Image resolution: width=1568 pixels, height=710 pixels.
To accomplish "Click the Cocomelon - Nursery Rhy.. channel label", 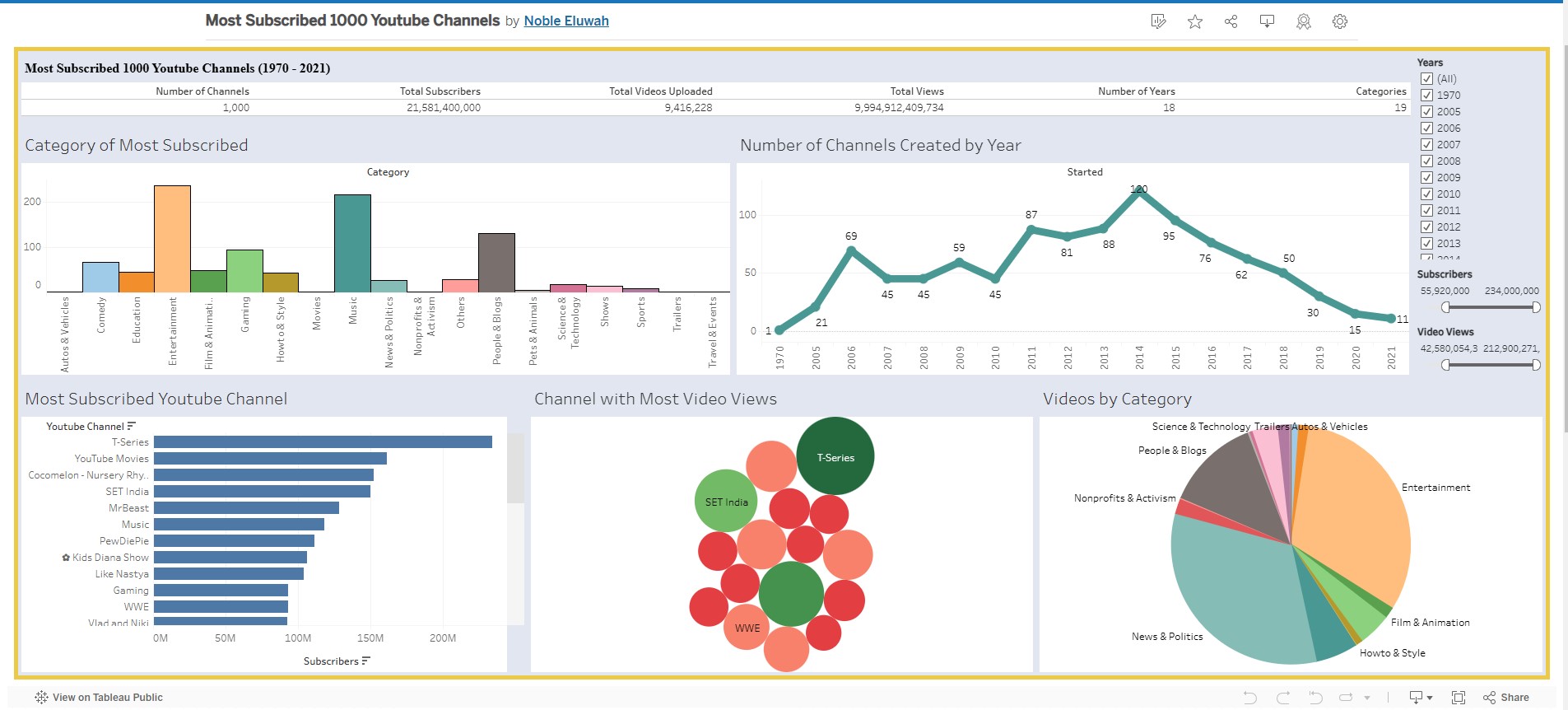I will click(x=89, y=475).
